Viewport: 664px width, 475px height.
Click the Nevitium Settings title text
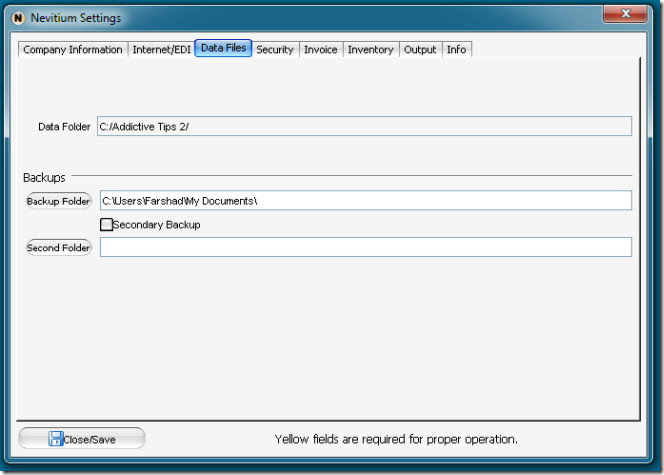[76, 18]
